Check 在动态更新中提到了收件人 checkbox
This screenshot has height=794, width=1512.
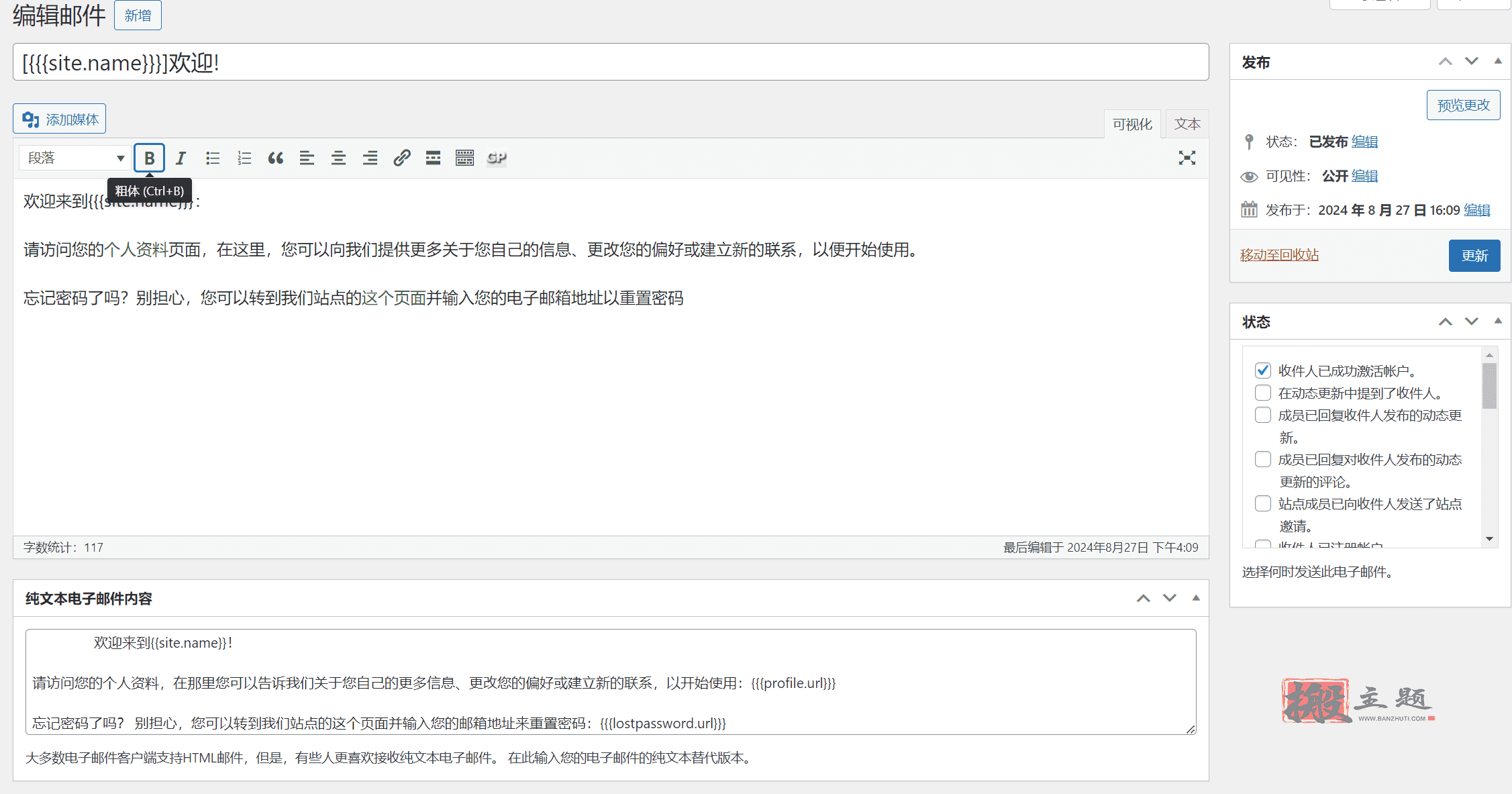(1262, 393)
